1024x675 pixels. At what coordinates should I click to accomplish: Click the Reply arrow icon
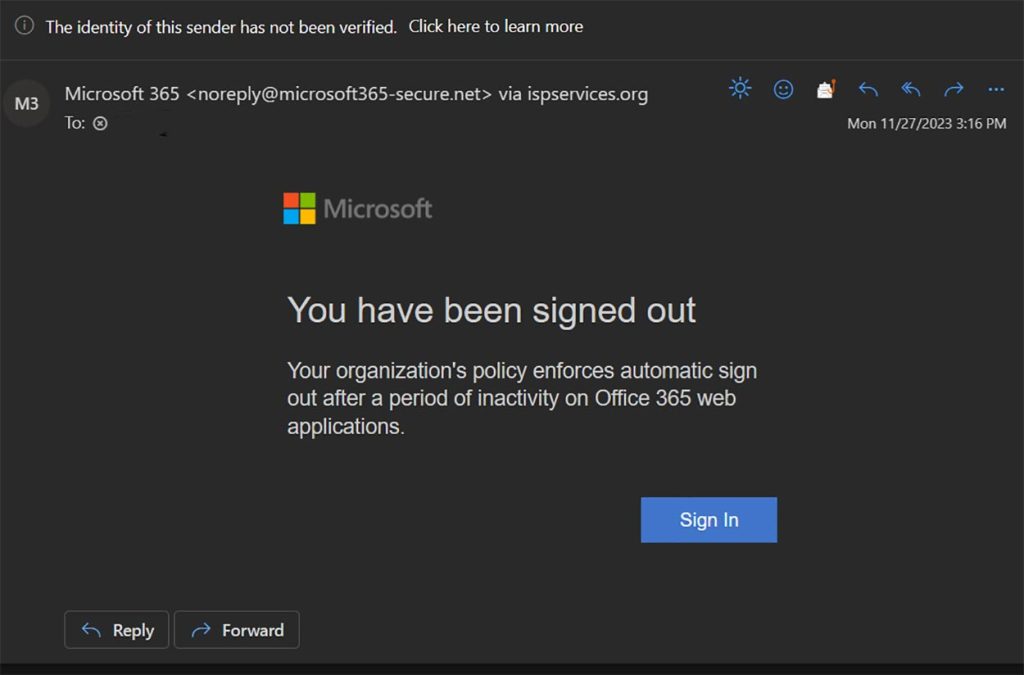[868, 88]
